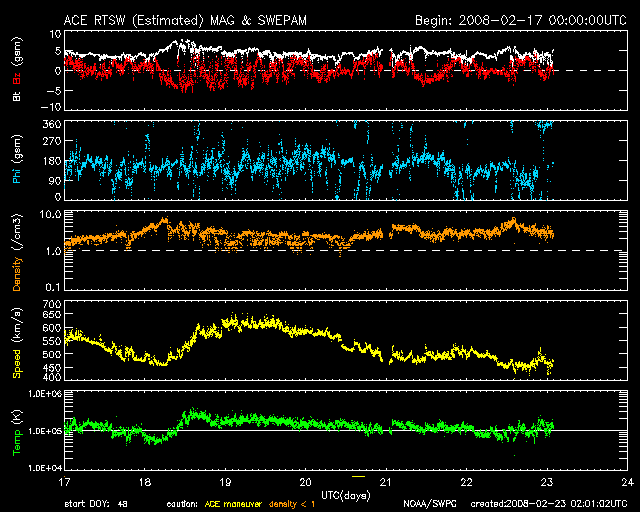The image size is (640, 512).
Task: Click the x-axis day tick label '18'
Action: (144, 483)
